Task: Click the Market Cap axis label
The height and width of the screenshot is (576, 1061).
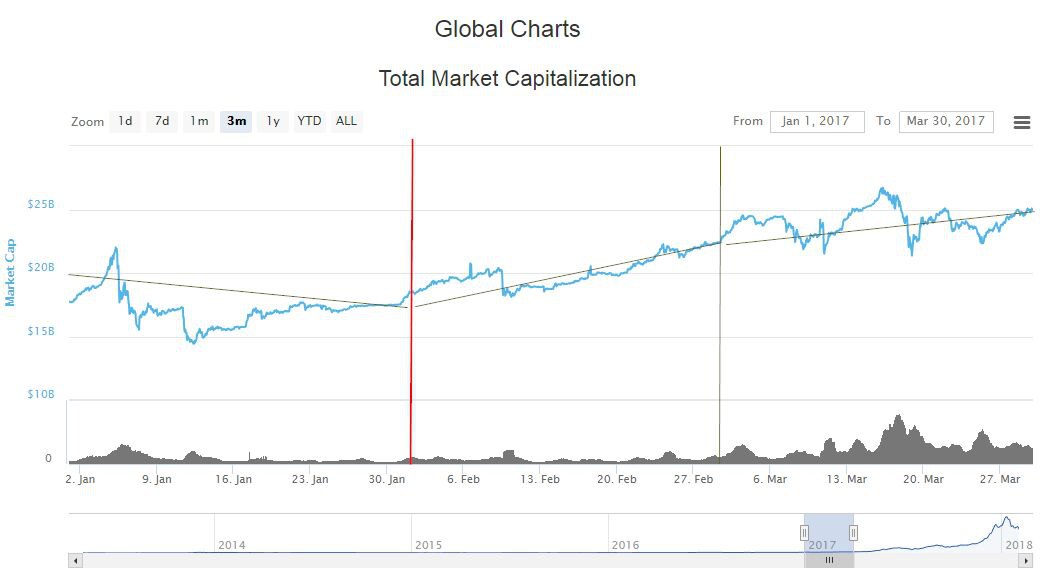Action: tap(10, 272)
